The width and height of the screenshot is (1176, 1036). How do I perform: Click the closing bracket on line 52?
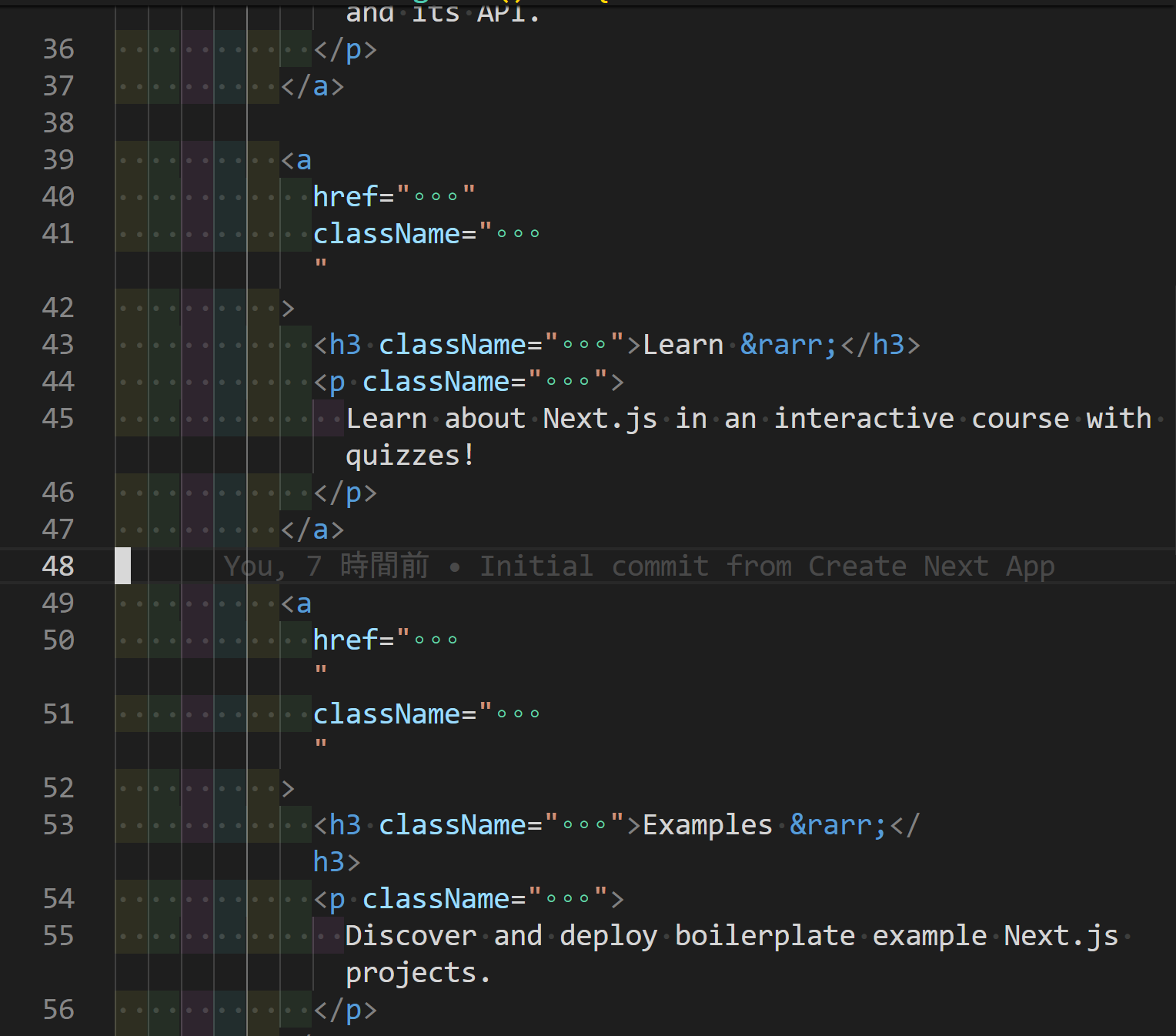click(288, 788)
